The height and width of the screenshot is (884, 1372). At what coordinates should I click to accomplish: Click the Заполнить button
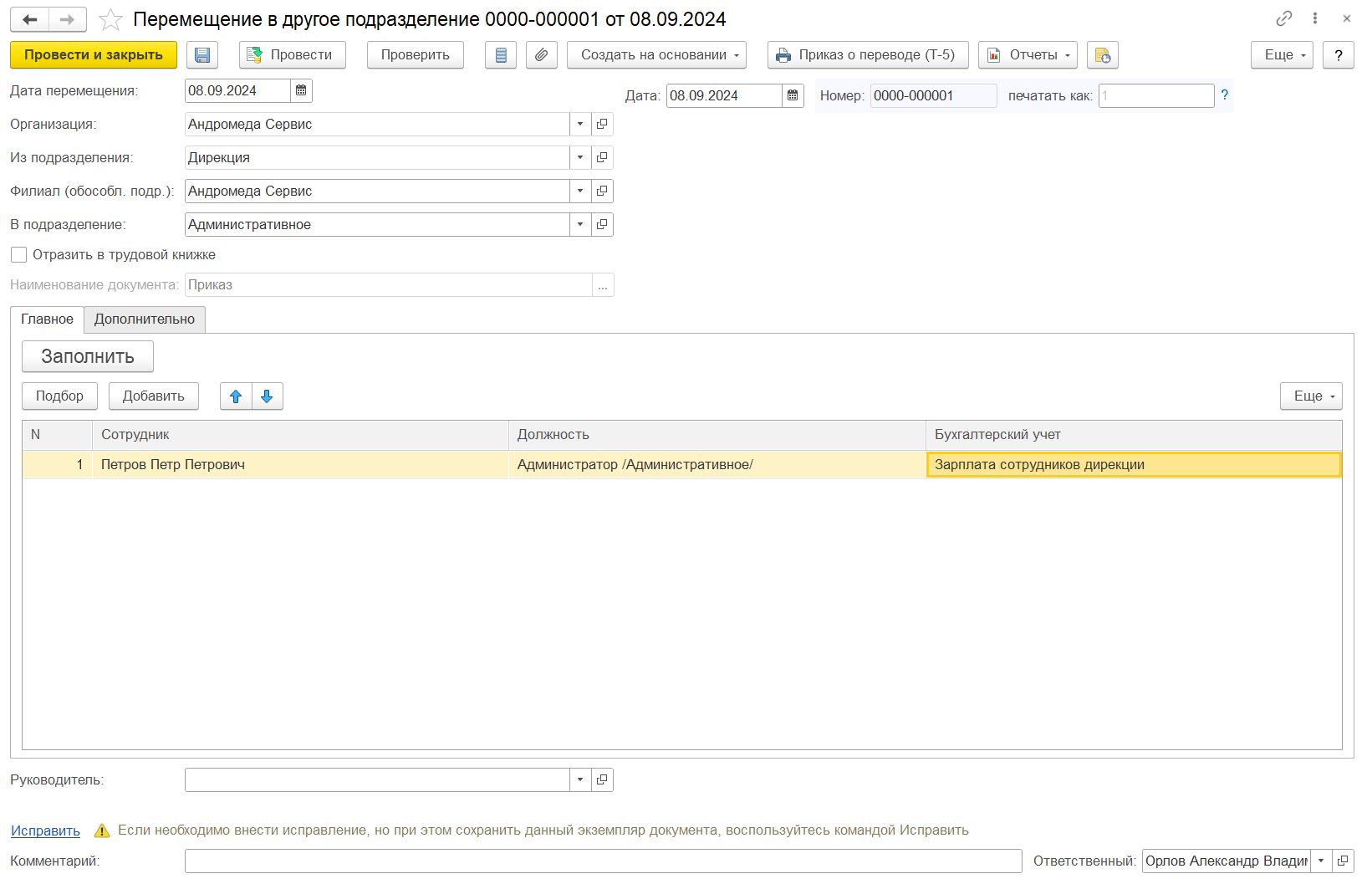tap(88, 356)
